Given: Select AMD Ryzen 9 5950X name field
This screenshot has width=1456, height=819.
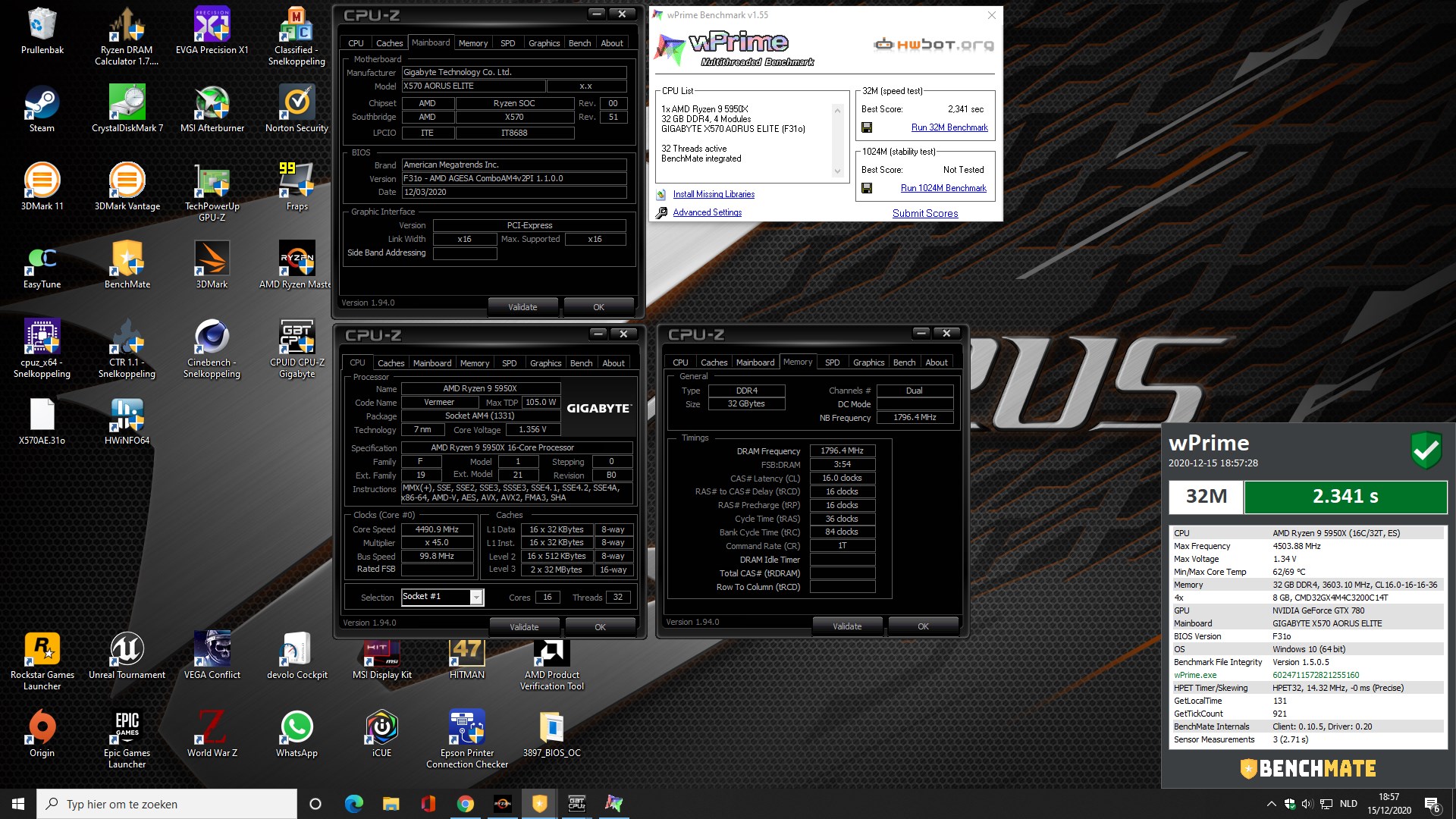Looking at the screenshot, I should pos(480,388).
